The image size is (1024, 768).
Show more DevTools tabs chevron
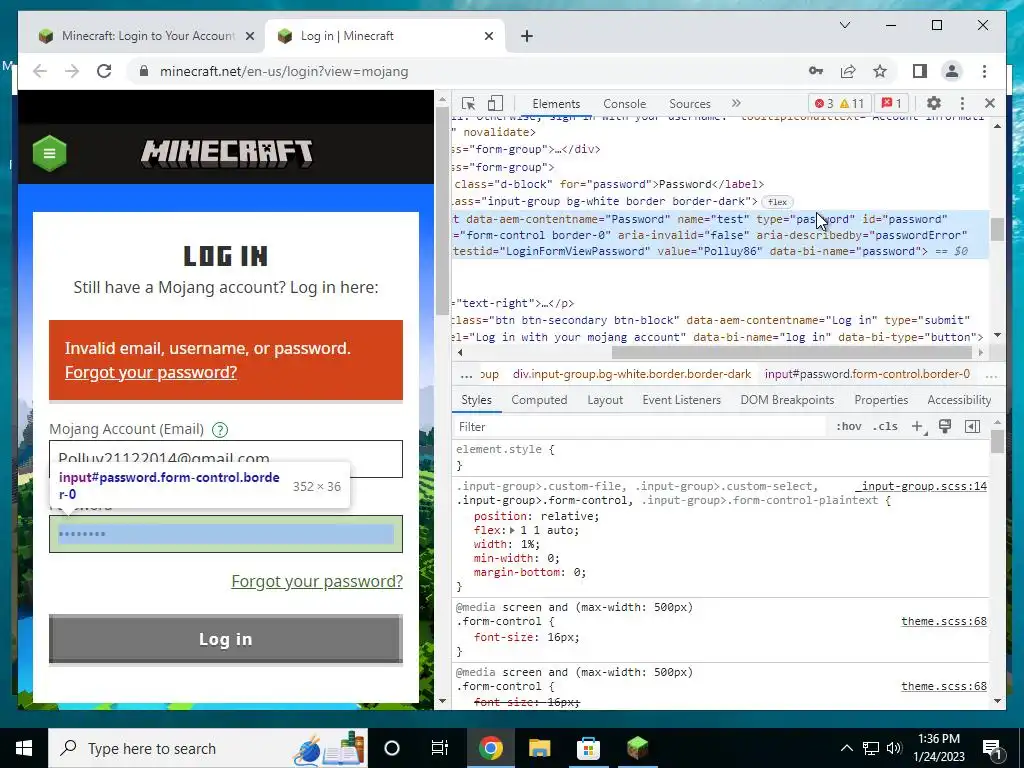736,103
